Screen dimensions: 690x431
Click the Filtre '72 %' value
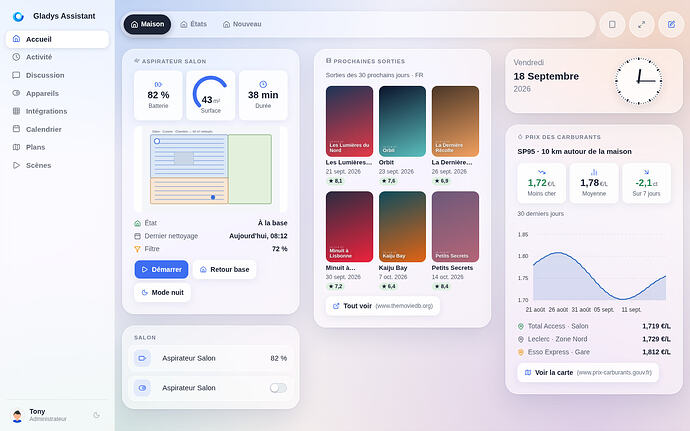[279, 249]
